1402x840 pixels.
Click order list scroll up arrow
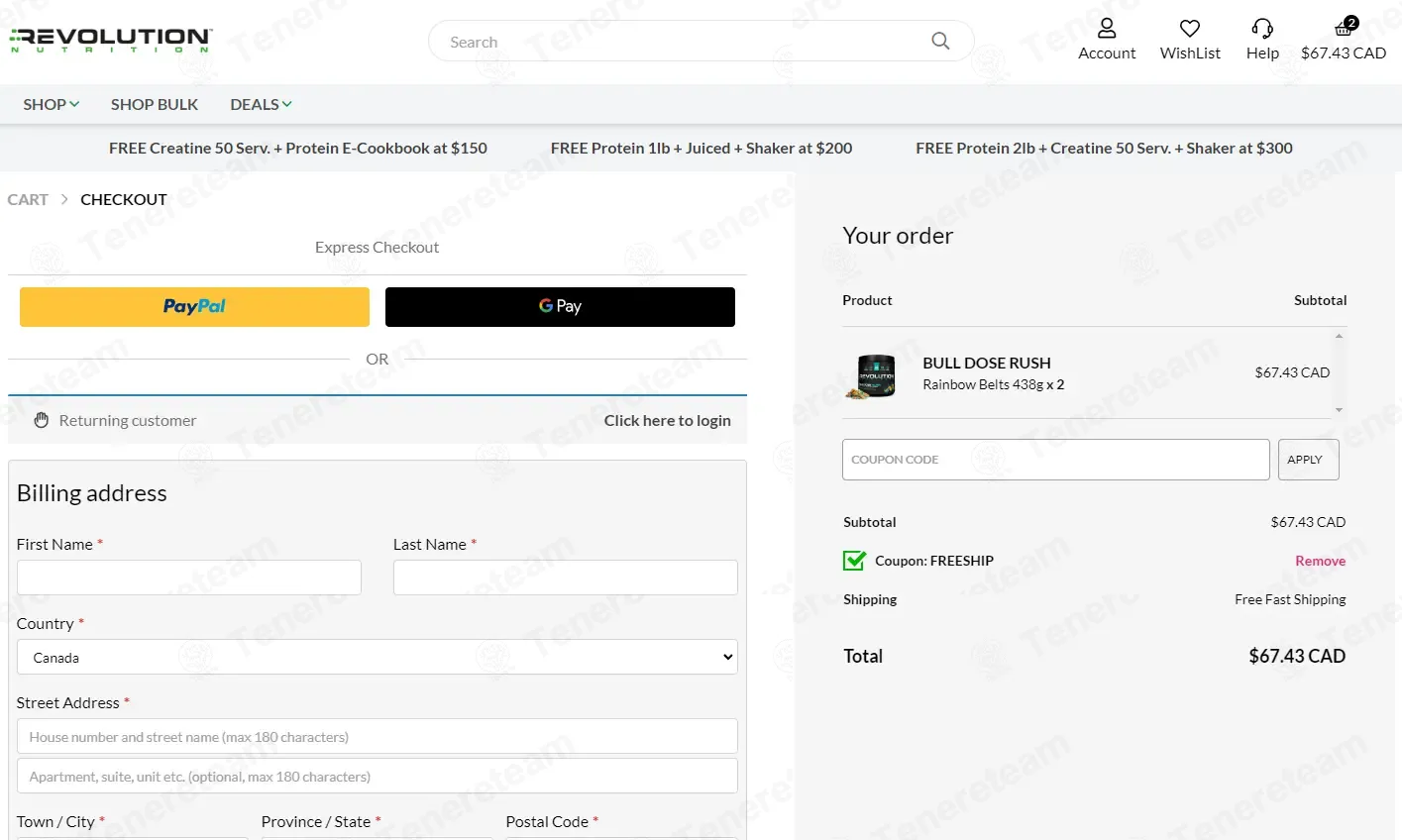[x=1340, y=337]
